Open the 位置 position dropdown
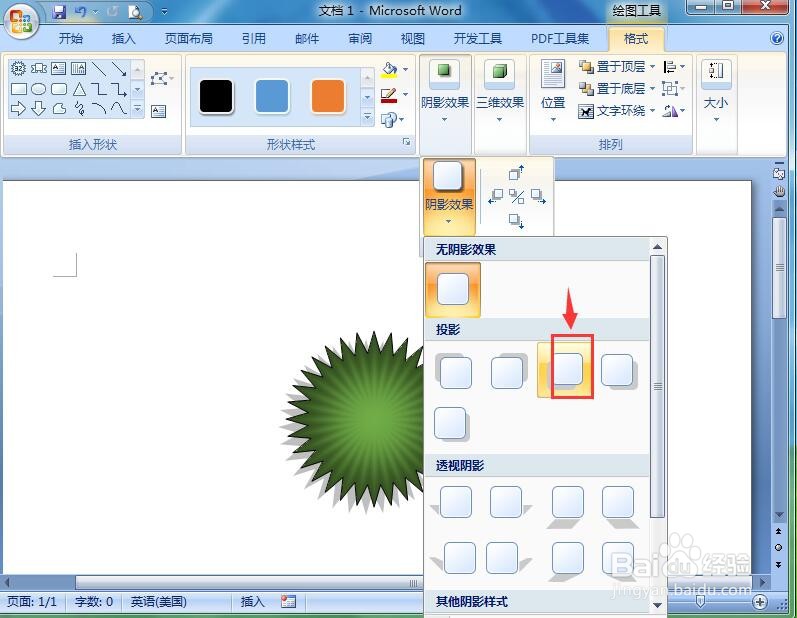This screenshot has height=618, width=797. tap(553, 91)
